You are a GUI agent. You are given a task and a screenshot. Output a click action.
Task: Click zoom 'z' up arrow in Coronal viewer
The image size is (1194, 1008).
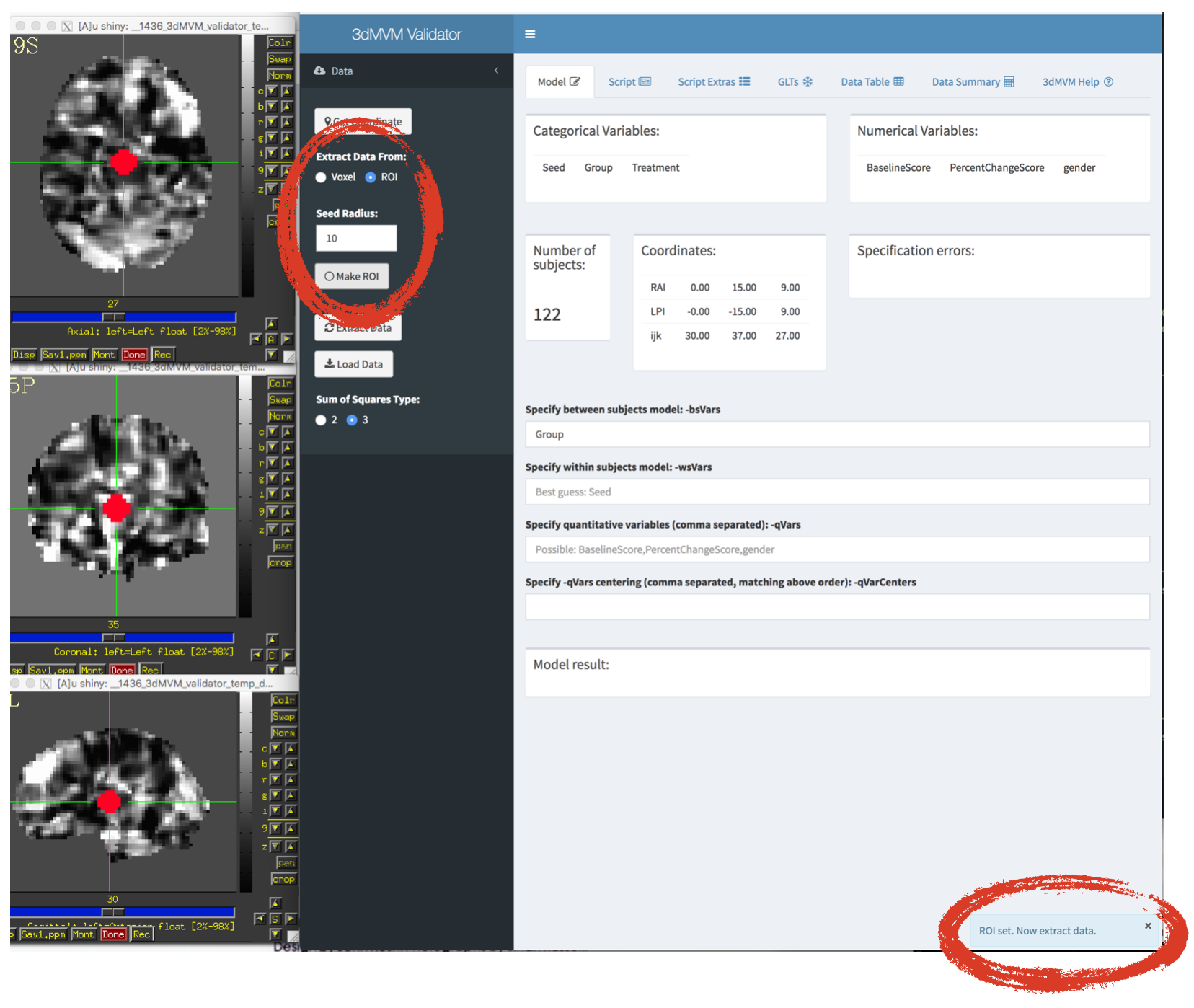point(288,530)
